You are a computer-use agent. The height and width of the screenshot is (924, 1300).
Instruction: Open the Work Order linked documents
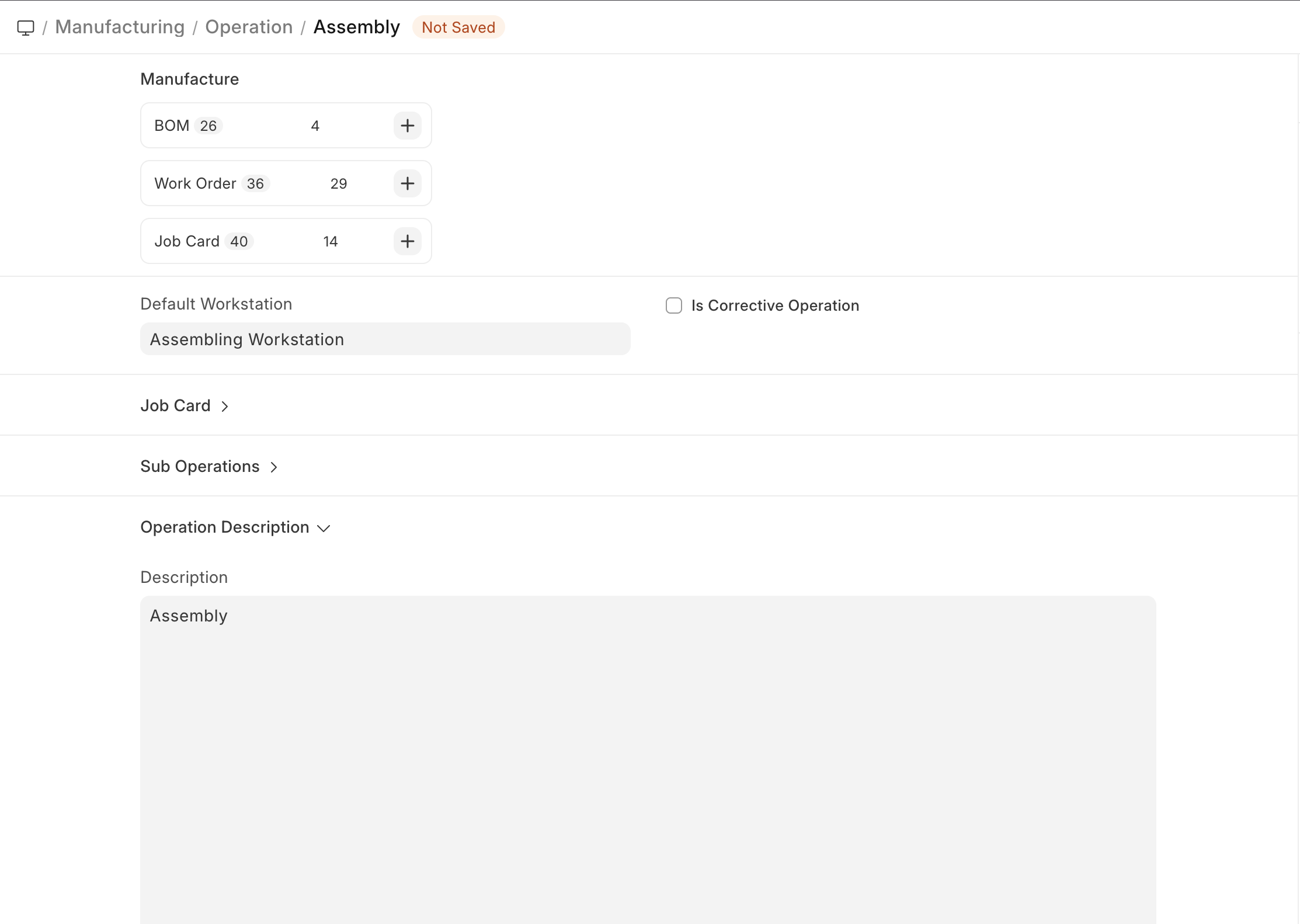[x=195, y=183]
